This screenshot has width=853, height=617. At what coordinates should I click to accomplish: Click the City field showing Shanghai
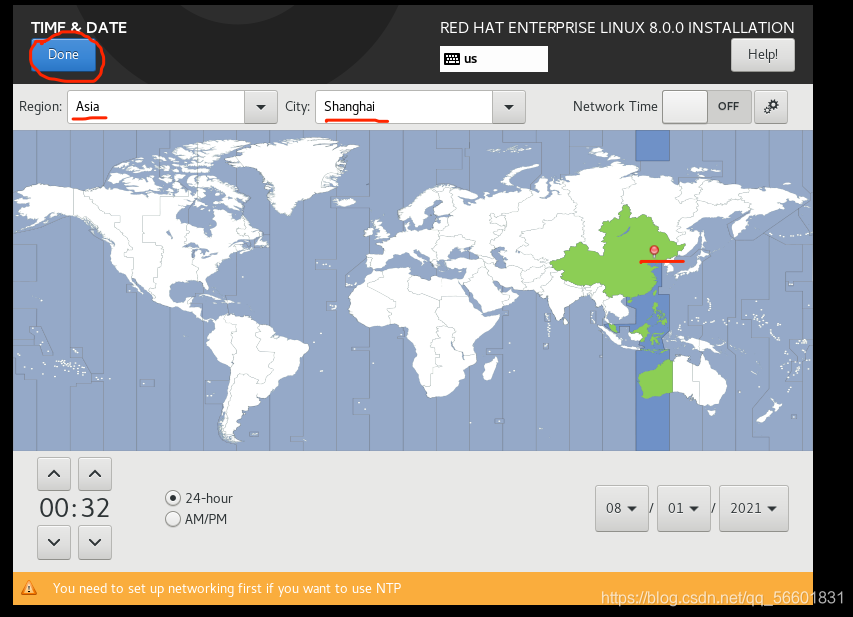point(404,107)
